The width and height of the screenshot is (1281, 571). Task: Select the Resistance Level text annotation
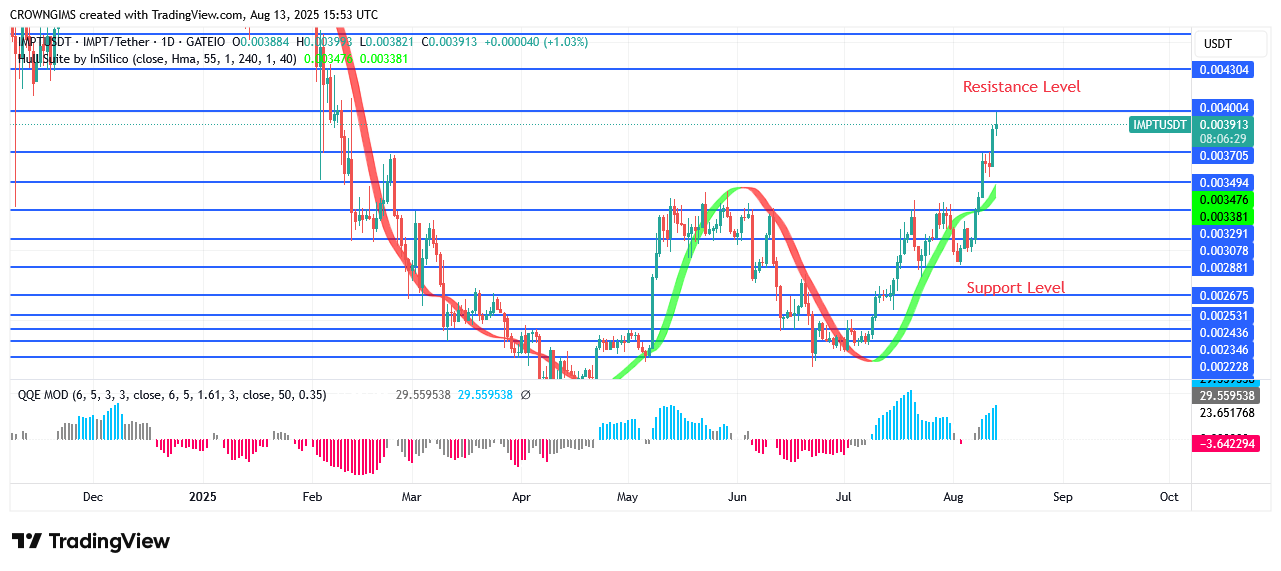(1021, 87)
